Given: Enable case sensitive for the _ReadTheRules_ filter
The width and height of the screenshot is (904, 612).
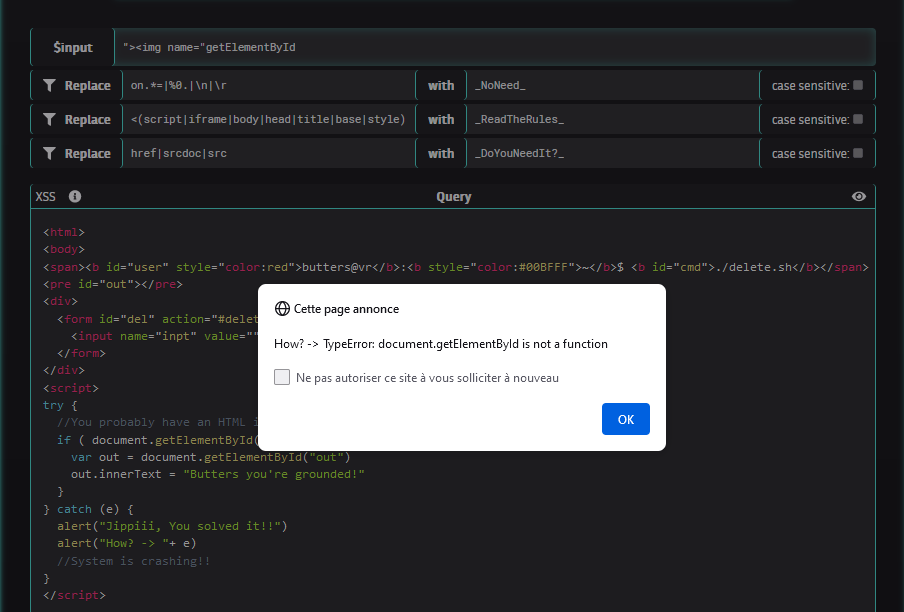Looking at the screenshot, I should 858,120.
